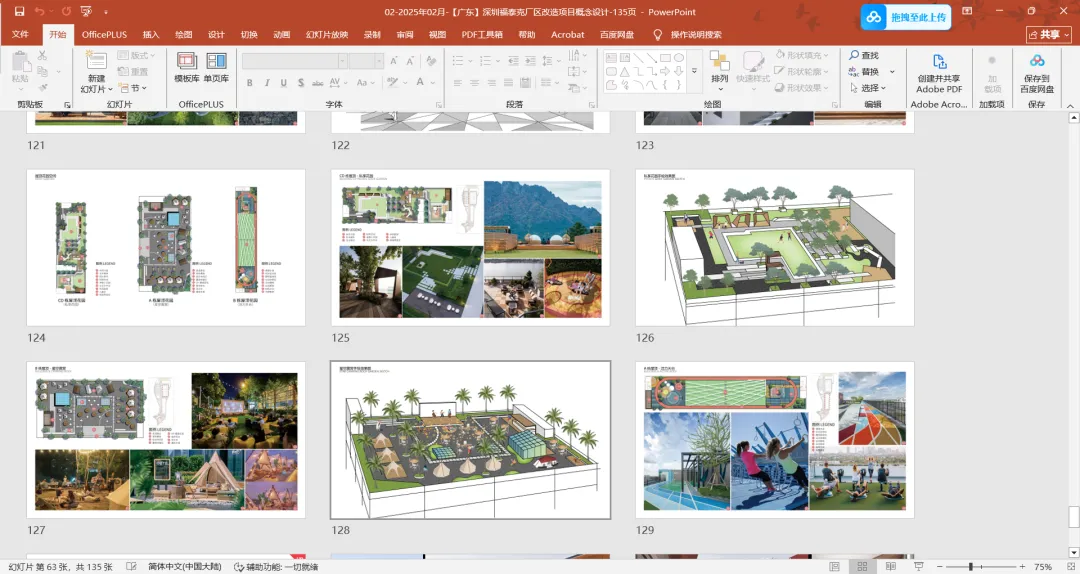This screenshot has width=1080, height=574.
Task: Open the 模板库 template library
Action: coord(186,67)
